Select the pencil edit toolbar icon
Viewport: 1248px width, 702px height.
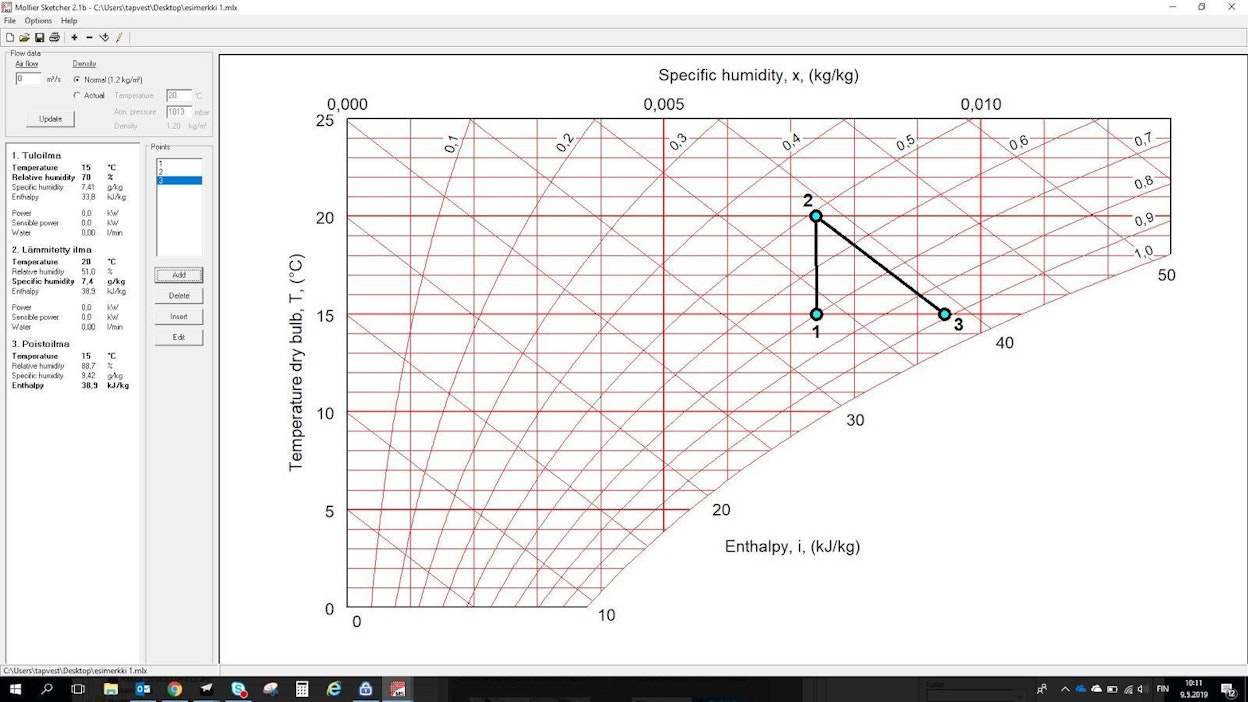[119, 37]
